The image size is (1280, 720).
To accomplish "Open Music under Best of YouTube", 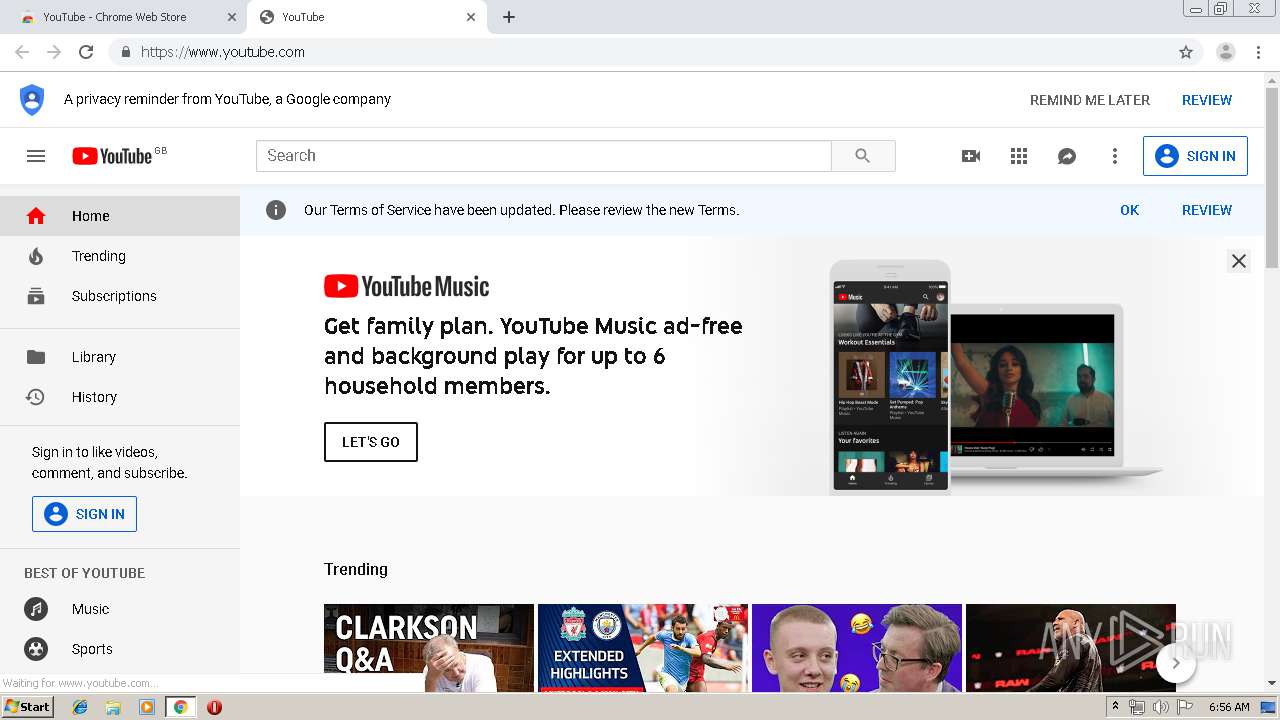I will 120,609.
